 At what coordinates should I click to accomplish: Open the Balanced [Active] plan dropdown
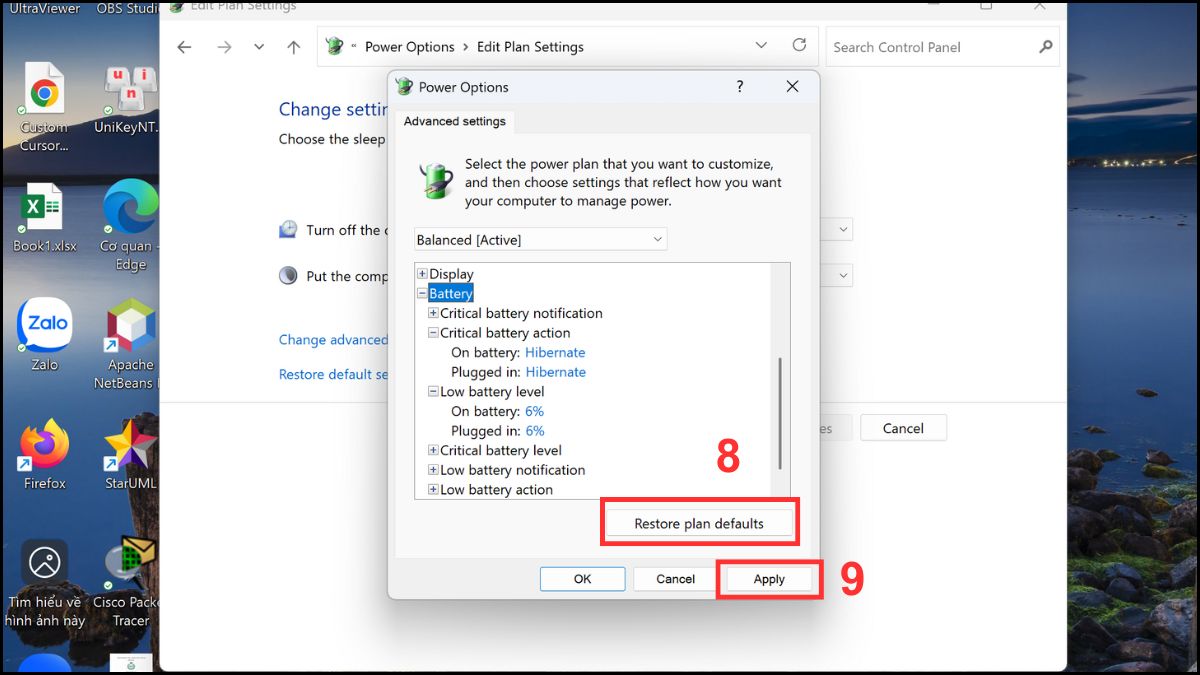click(x=541, y=240)
